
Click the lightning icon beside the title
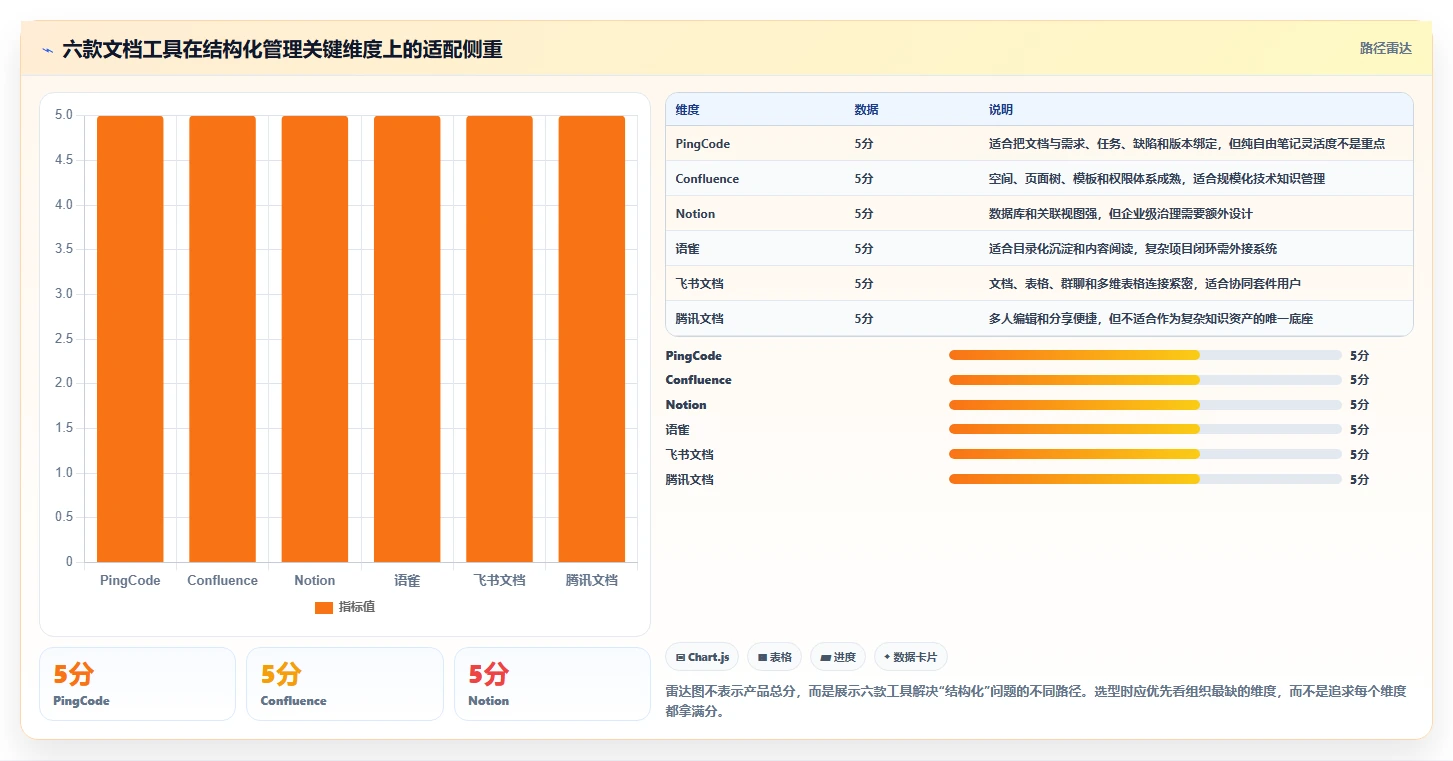tap(48, 49)
